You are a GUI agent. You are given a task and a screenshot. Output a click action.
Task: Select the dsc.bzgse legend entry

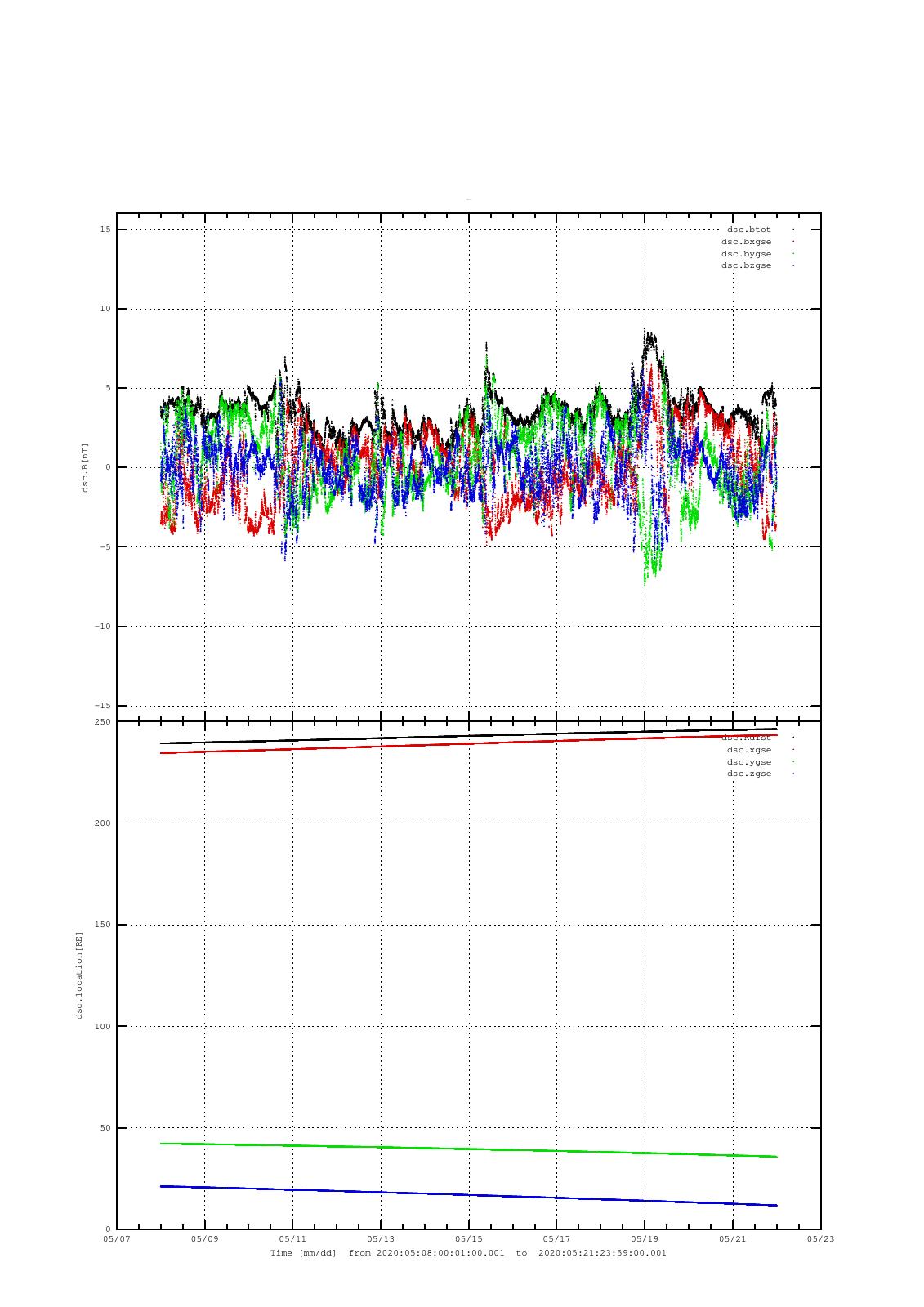click(746, 265)
